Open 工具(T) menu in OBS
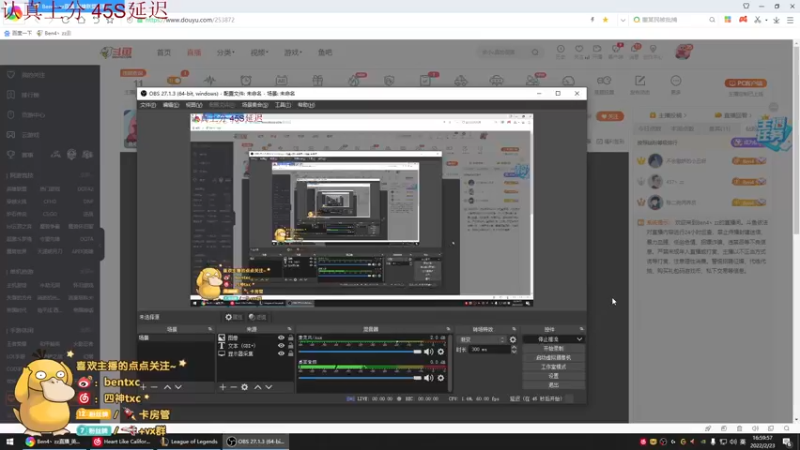The width and height of the screenshot is (800, 450). click(283, 105)
